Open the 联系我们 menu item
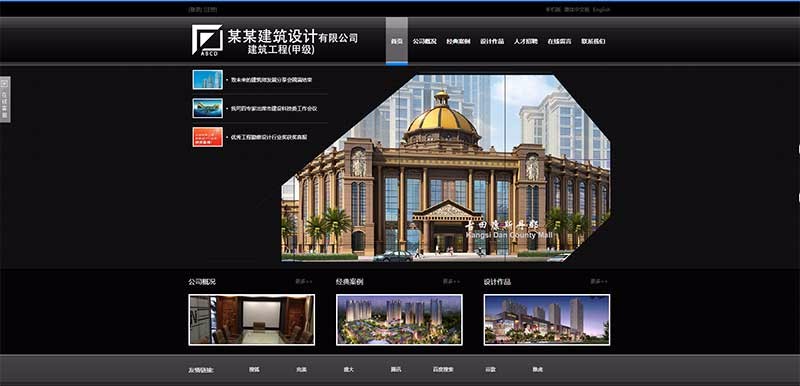 [x=593, y=41]
